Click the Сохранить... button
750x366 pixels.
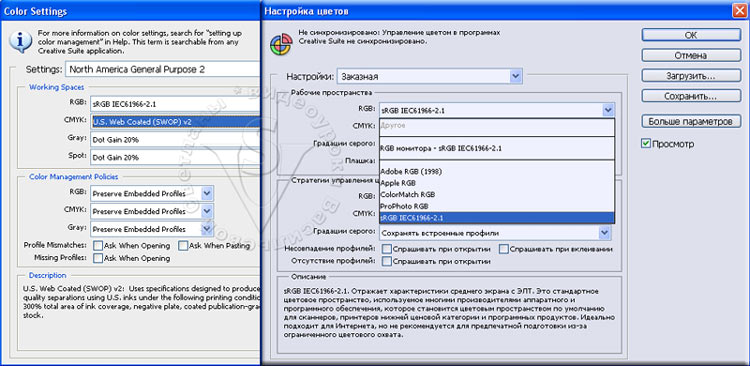point(691,96)
